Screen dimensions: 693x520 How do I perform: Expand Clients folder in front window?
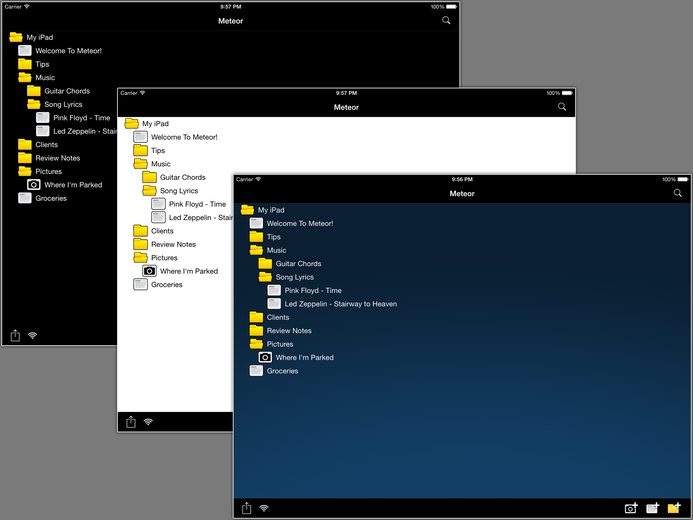coord(256,317)
